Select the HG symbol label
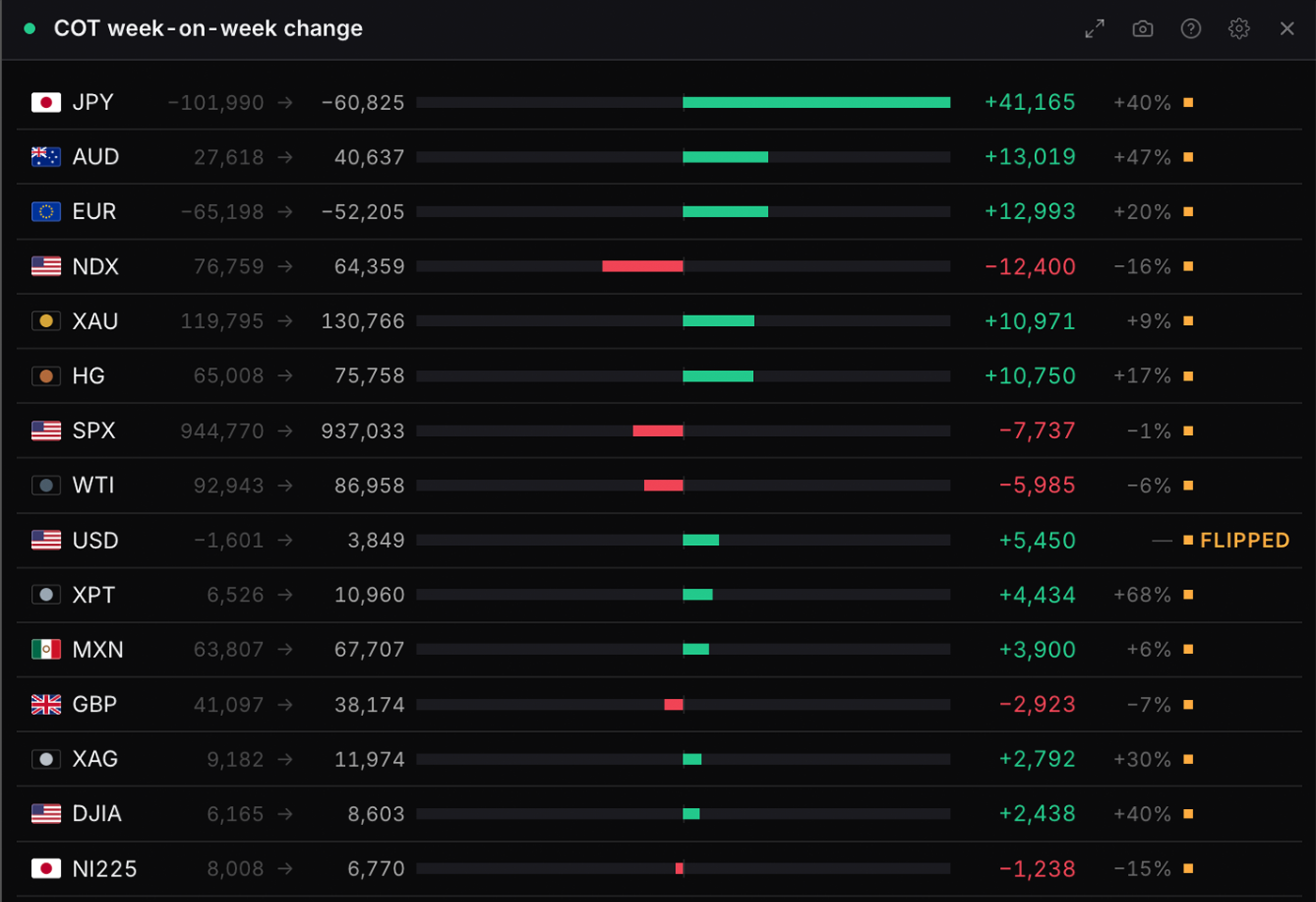 click(88, 376)
